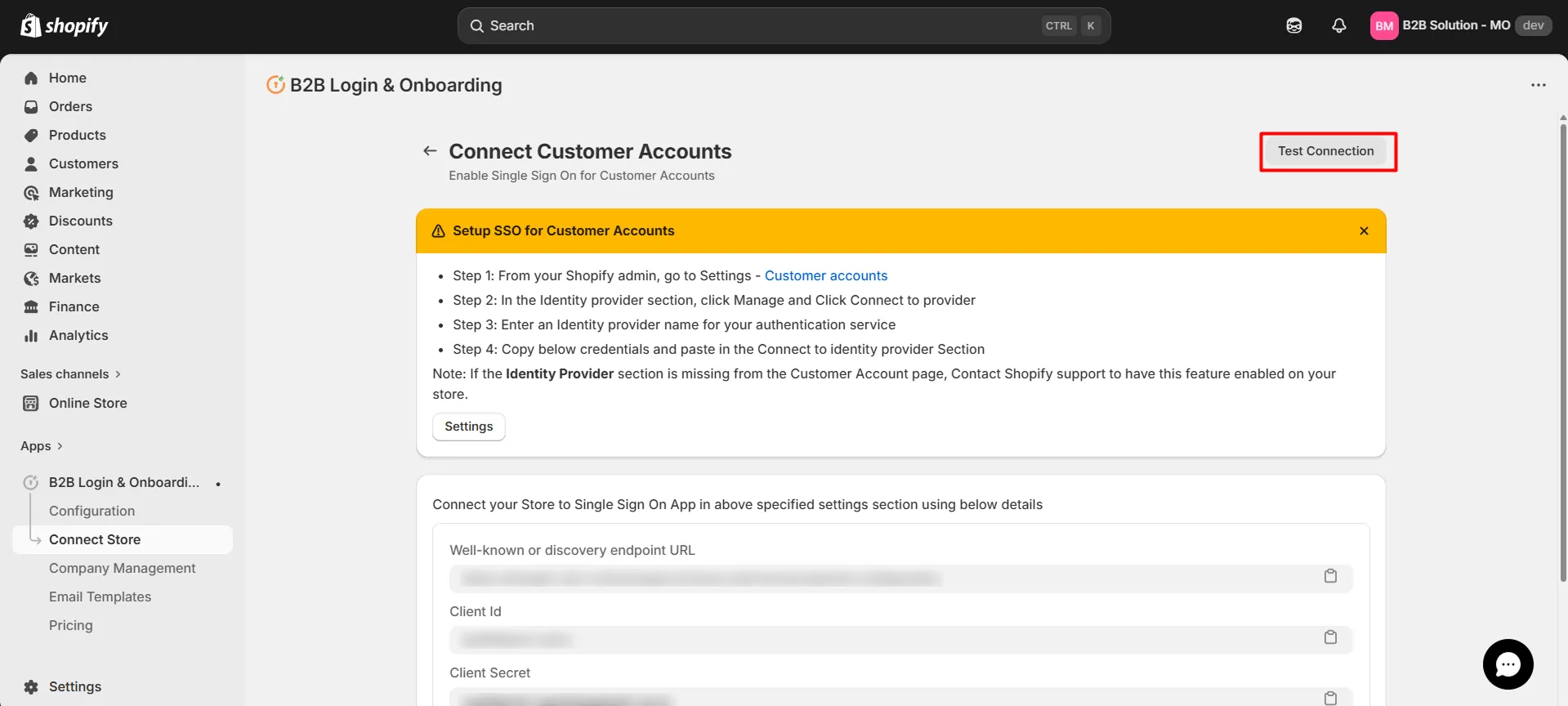The width and height of the screenshot is (1568, 706).
Task: Open Email Templates page
Action: point(100,597)
